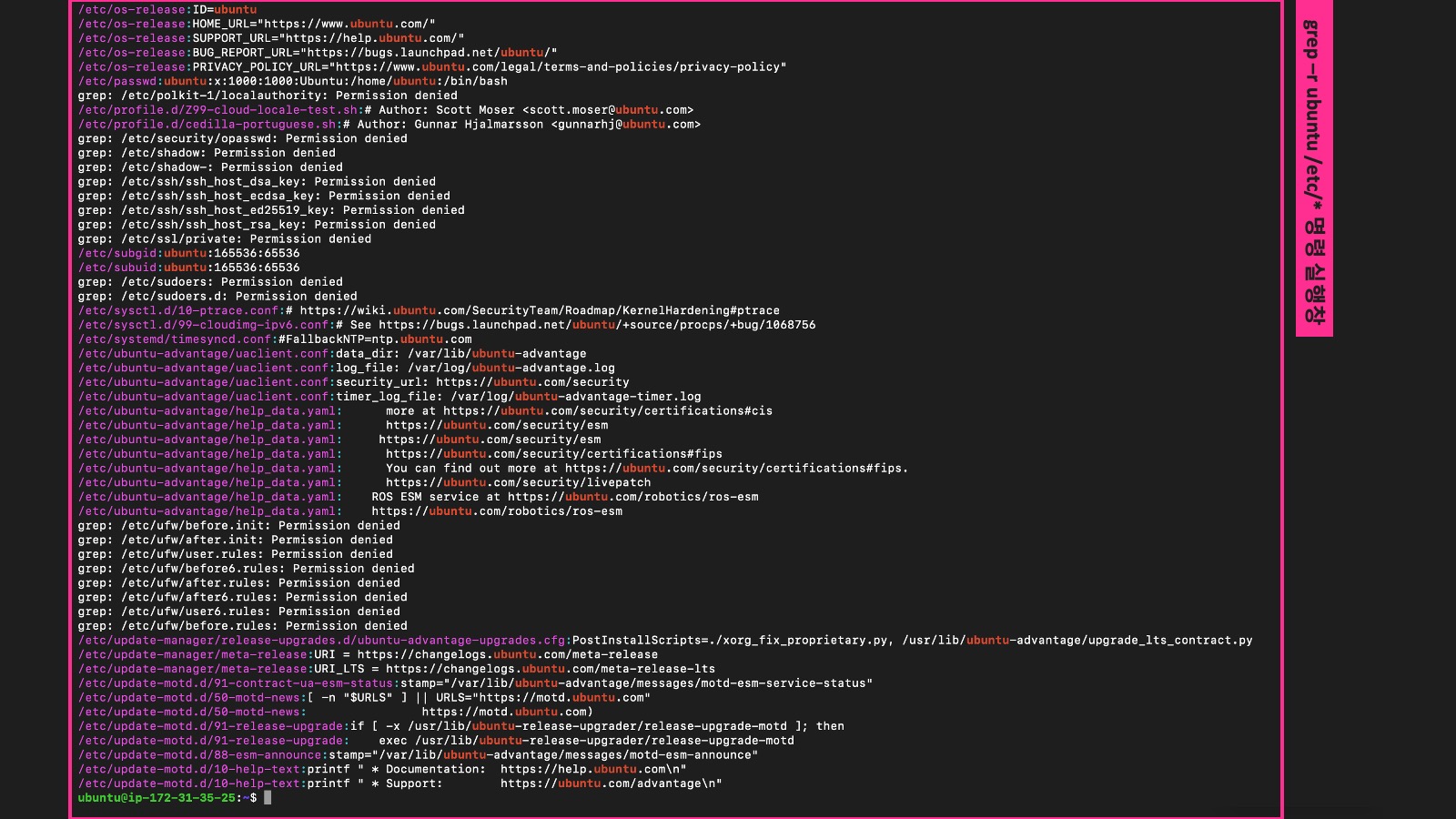The image size is (1456, 819).
Task: Click the timesyncd.conf FallbackNTP line
Action: tap(275, 339)
